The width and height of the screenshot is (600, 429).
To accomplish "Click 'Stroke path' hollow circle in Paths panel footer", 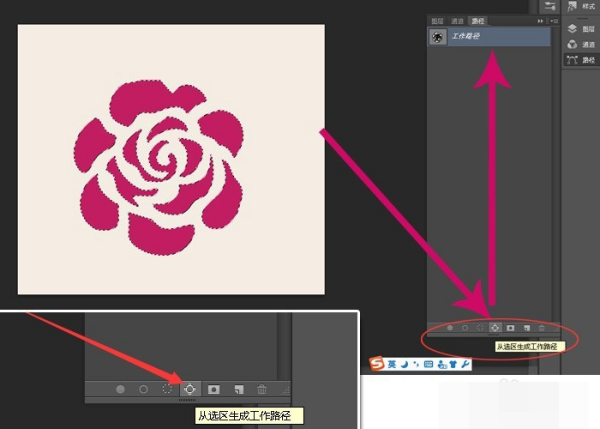I will 464,327.
